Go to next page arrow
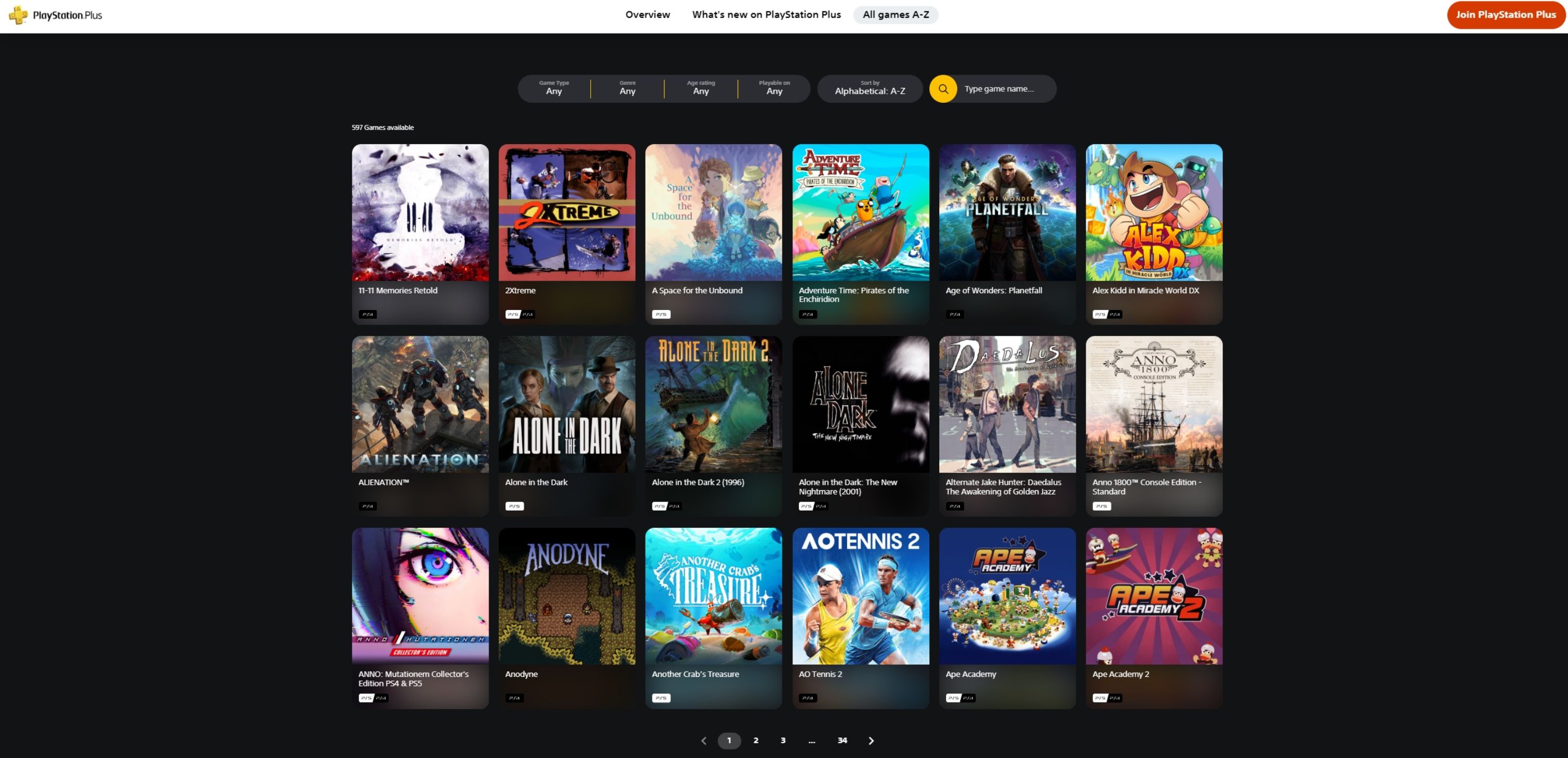Screen dimensions: 1568x758 pos(871,740)
